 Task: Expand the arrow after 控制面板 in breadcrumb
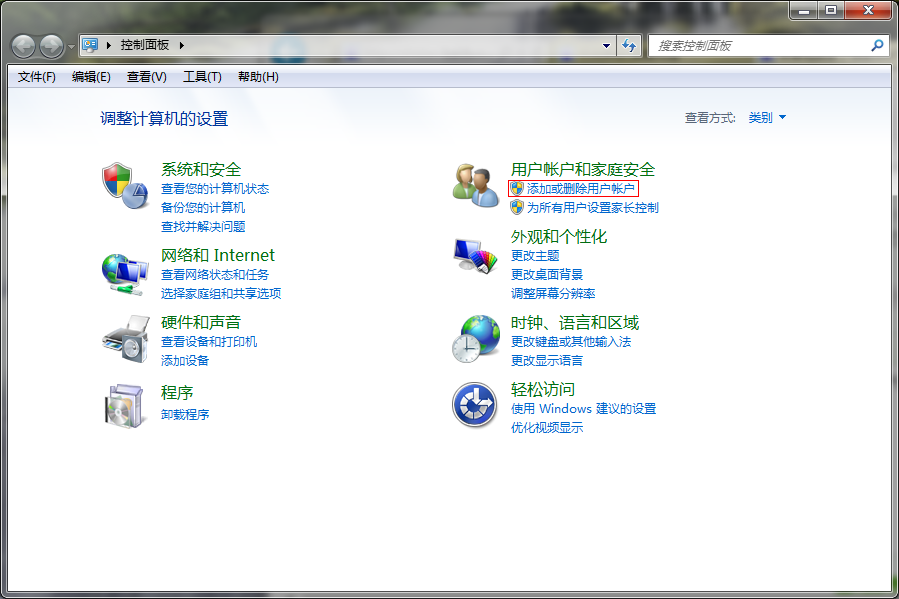tap(181, 45)
